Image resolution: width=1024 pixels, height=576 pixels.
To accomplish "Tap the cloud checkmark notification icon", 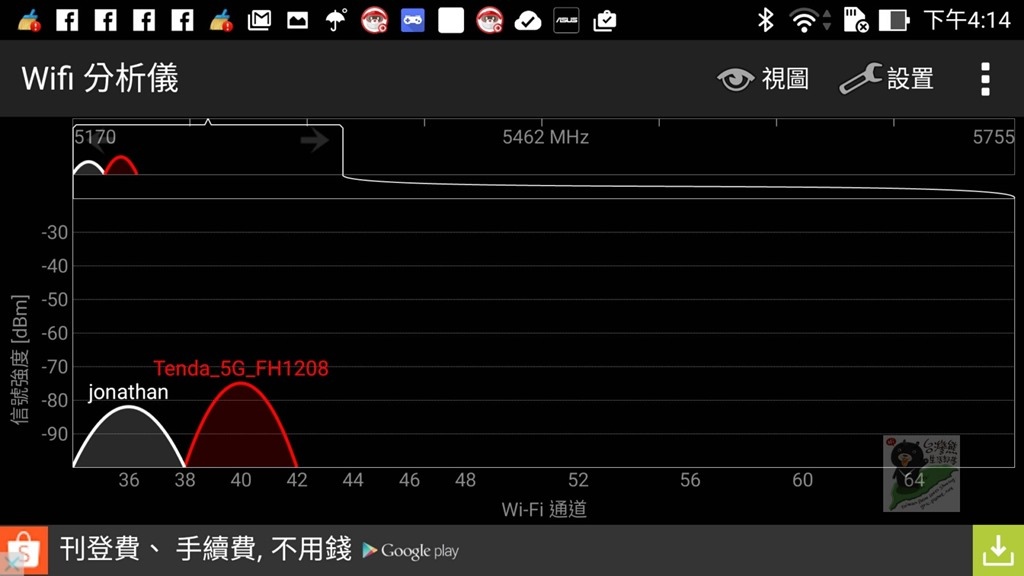I will tap(528, 21).
